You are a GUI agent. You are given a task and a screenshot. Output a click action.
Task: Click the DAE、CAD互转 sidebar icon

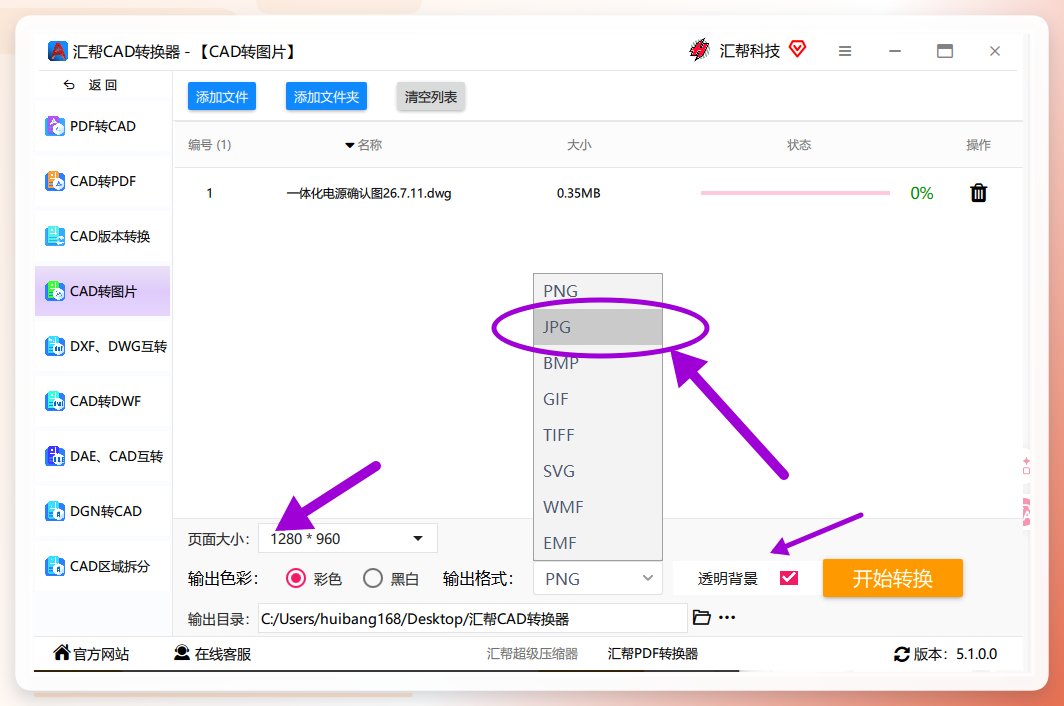click(55, 456)
